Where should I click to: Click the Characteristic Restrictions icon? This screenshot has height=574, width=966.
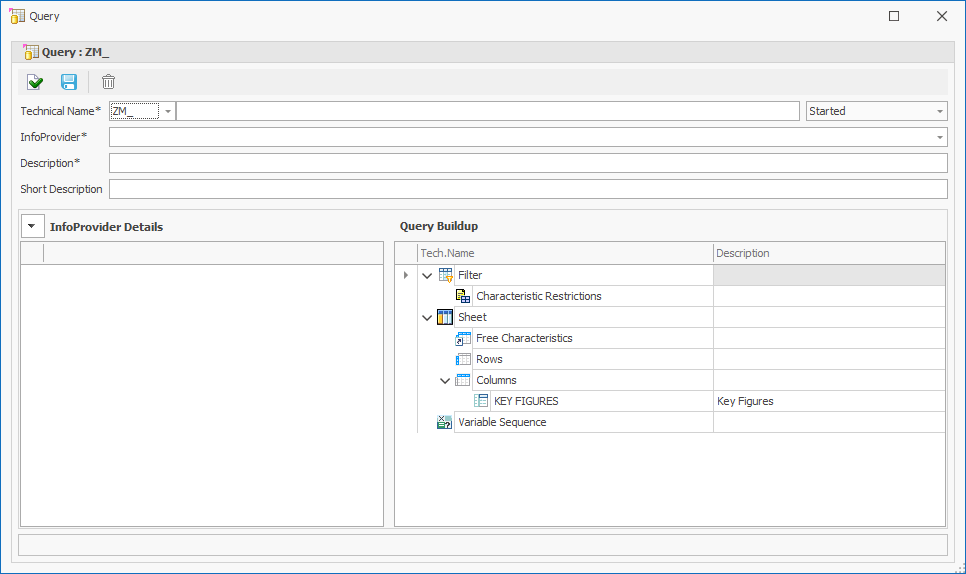pos(463,296)
